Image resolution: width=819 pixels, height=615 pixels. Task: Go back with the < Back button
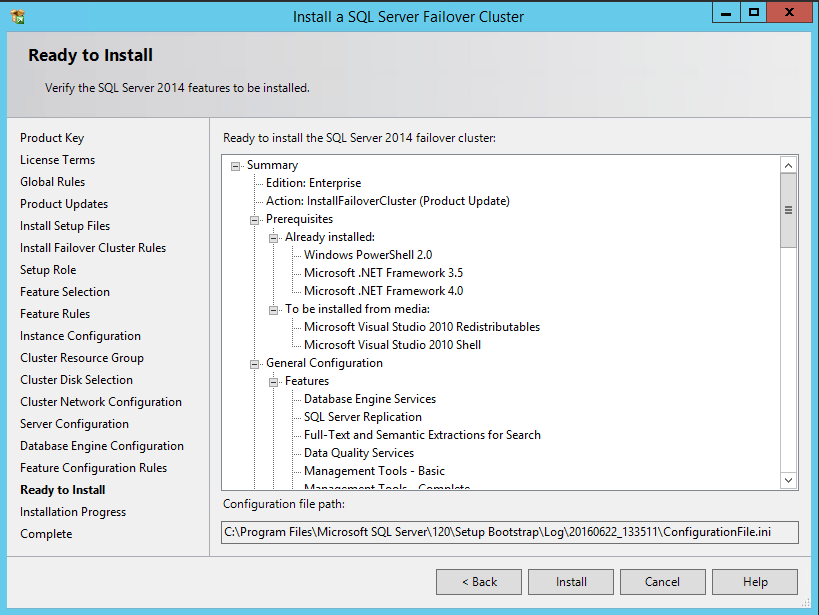pyautogui.click(x=478, y=582)
